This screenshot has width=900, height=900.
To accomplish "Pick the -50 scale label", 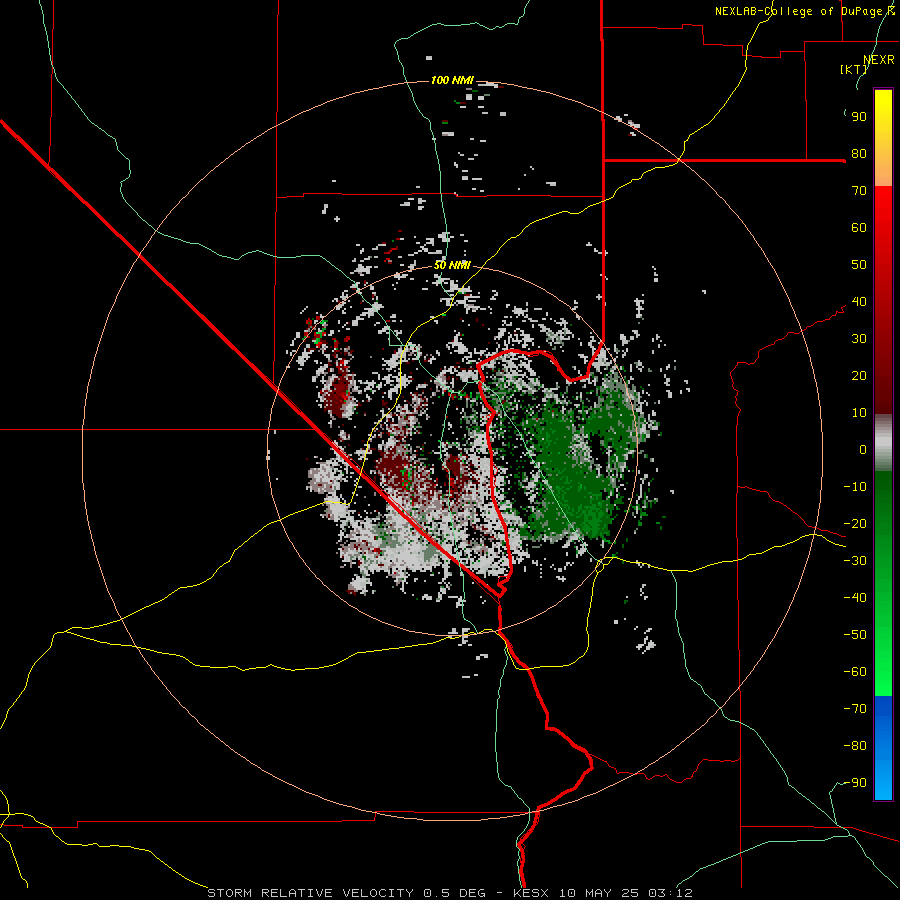I will [x=855, y=635].
